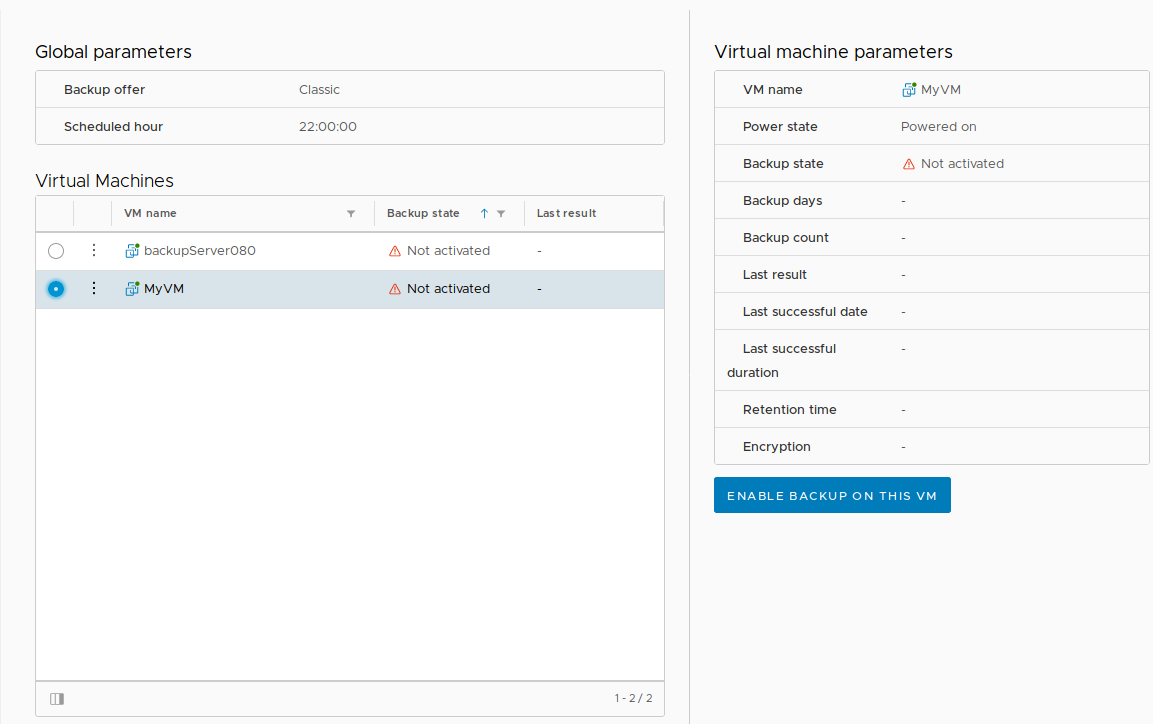Open the column visibility picker in the grid footer
Image resolution: width=1153 pixels, height=724 pixels.
57,698
